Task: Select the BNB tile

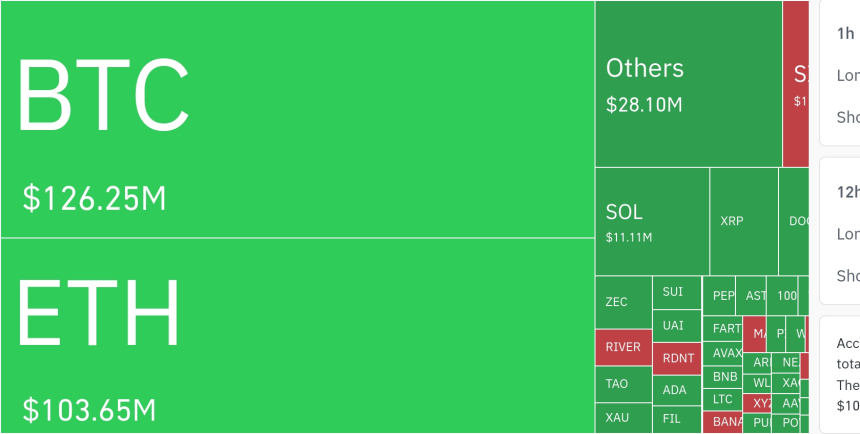Action: [724, 377]
